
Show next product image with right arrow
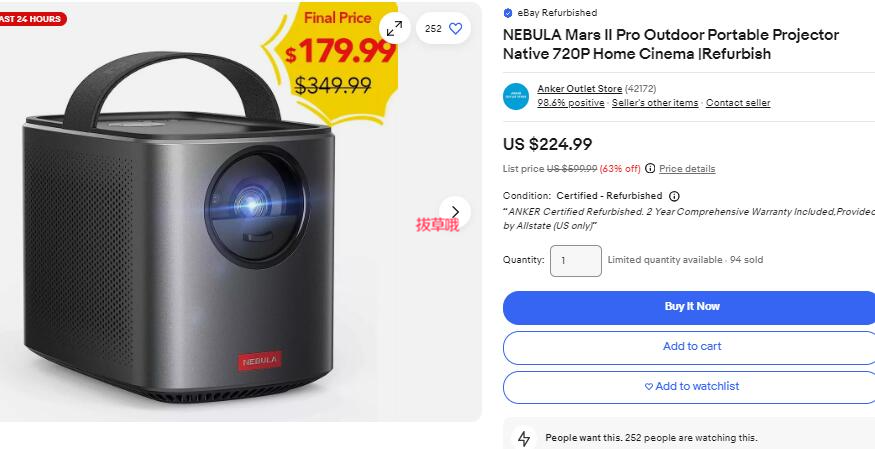(x=455, y=212)
